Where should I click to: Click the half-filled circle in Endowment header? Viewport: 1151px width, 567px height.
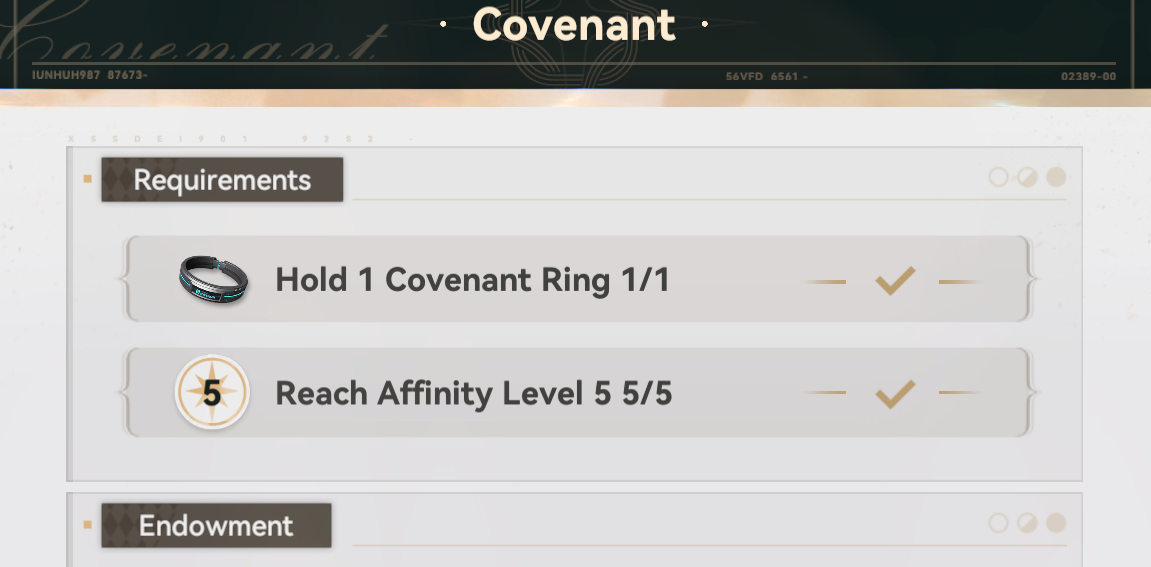(x=1027, y=523)
